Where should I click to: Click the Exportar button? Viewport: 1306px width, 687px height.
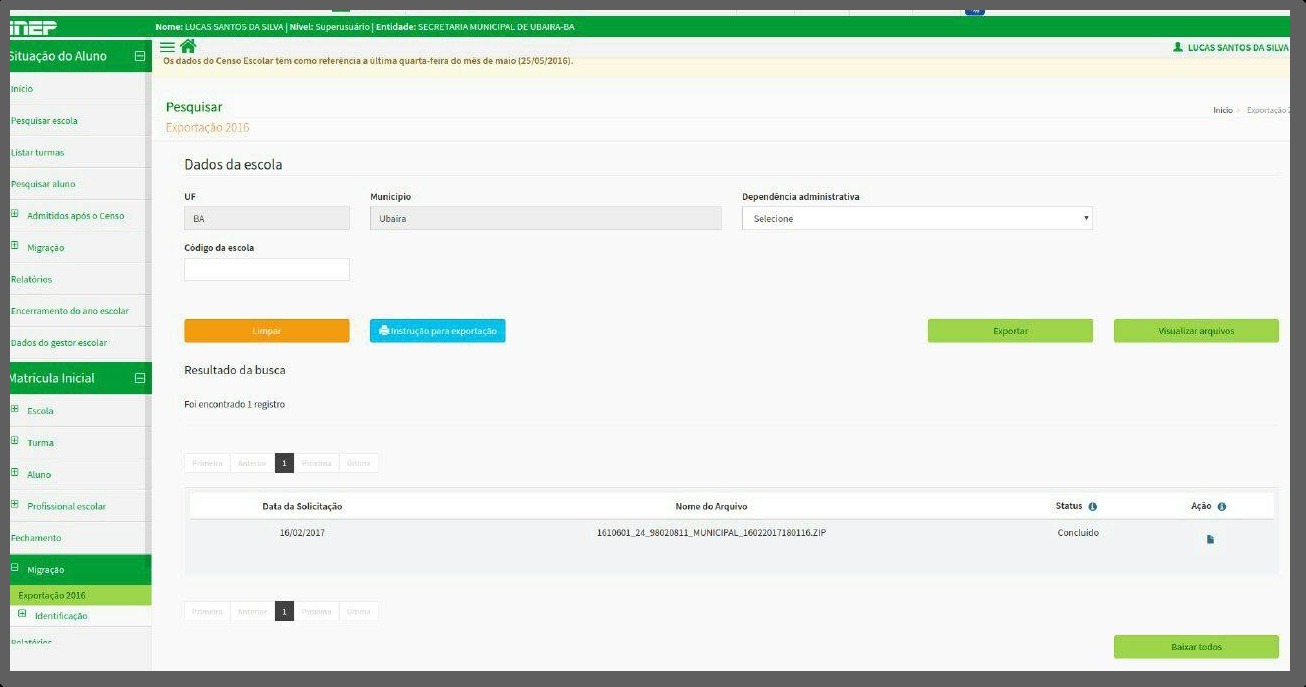click(x=1010, y=331)
